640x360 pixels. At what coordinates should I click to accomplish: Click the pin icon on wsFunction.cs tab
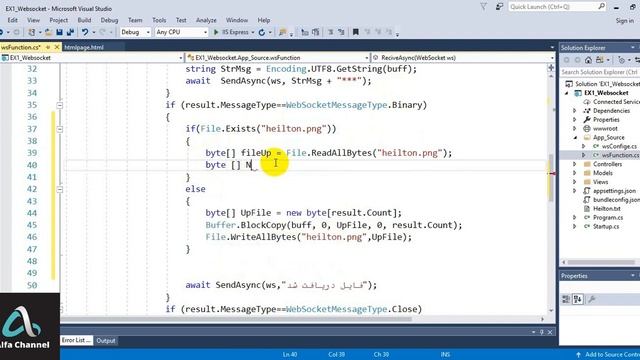(48, 47)
